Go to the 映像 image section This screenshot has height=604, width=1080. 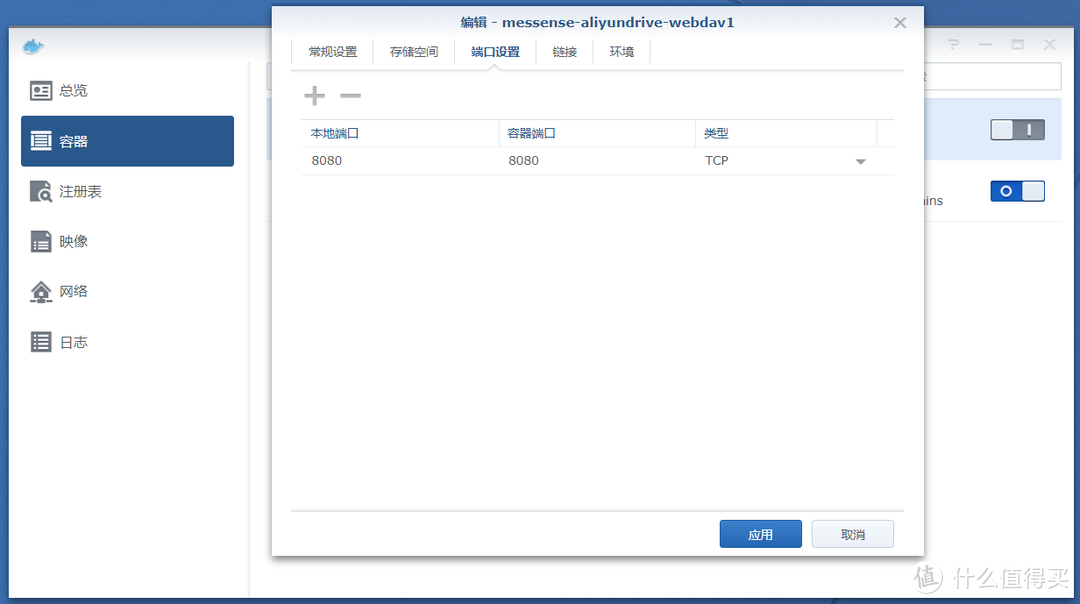click(x=127, y=242)
